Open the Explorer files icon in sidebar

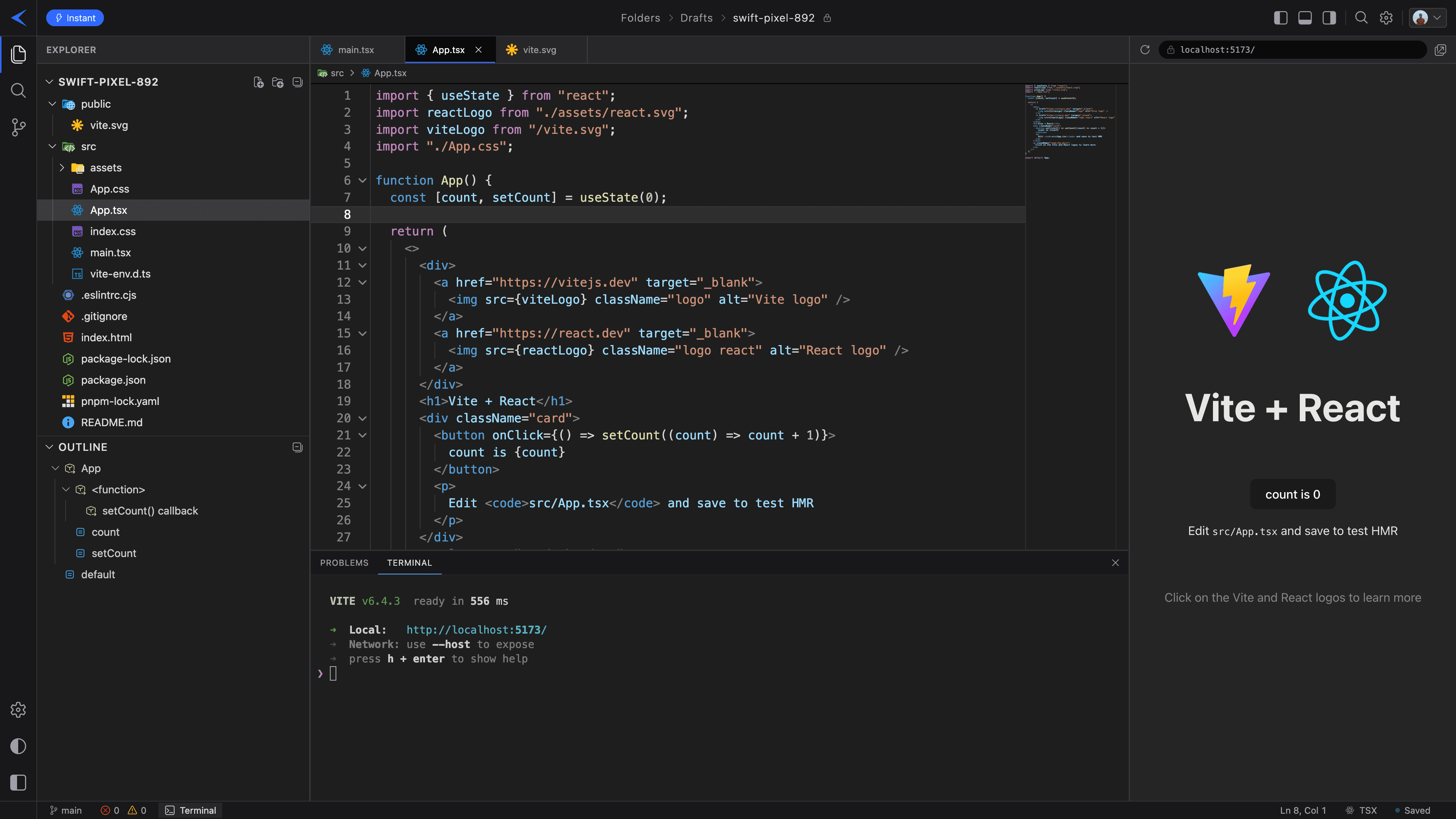click(18, 54)
